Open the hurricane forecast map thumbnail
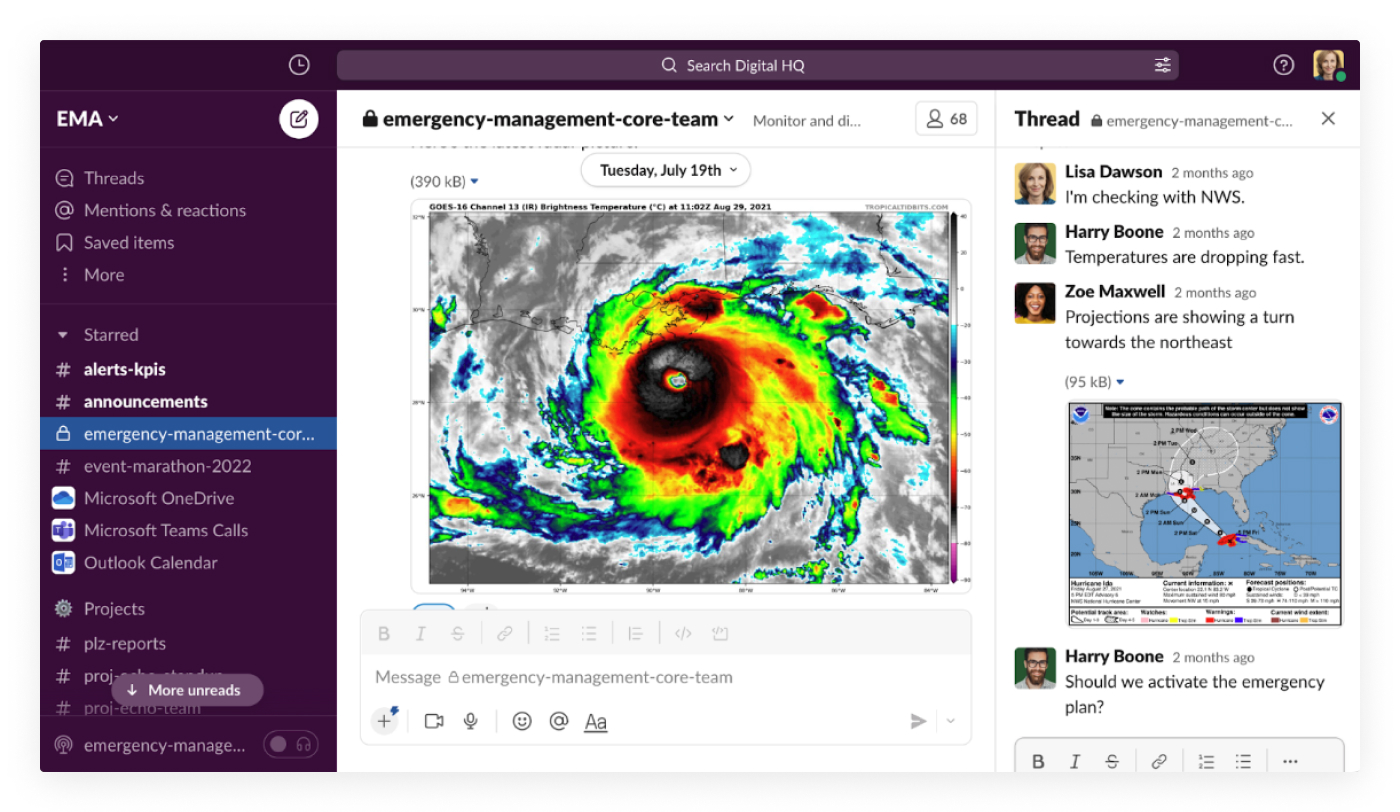 (1205, 514)
